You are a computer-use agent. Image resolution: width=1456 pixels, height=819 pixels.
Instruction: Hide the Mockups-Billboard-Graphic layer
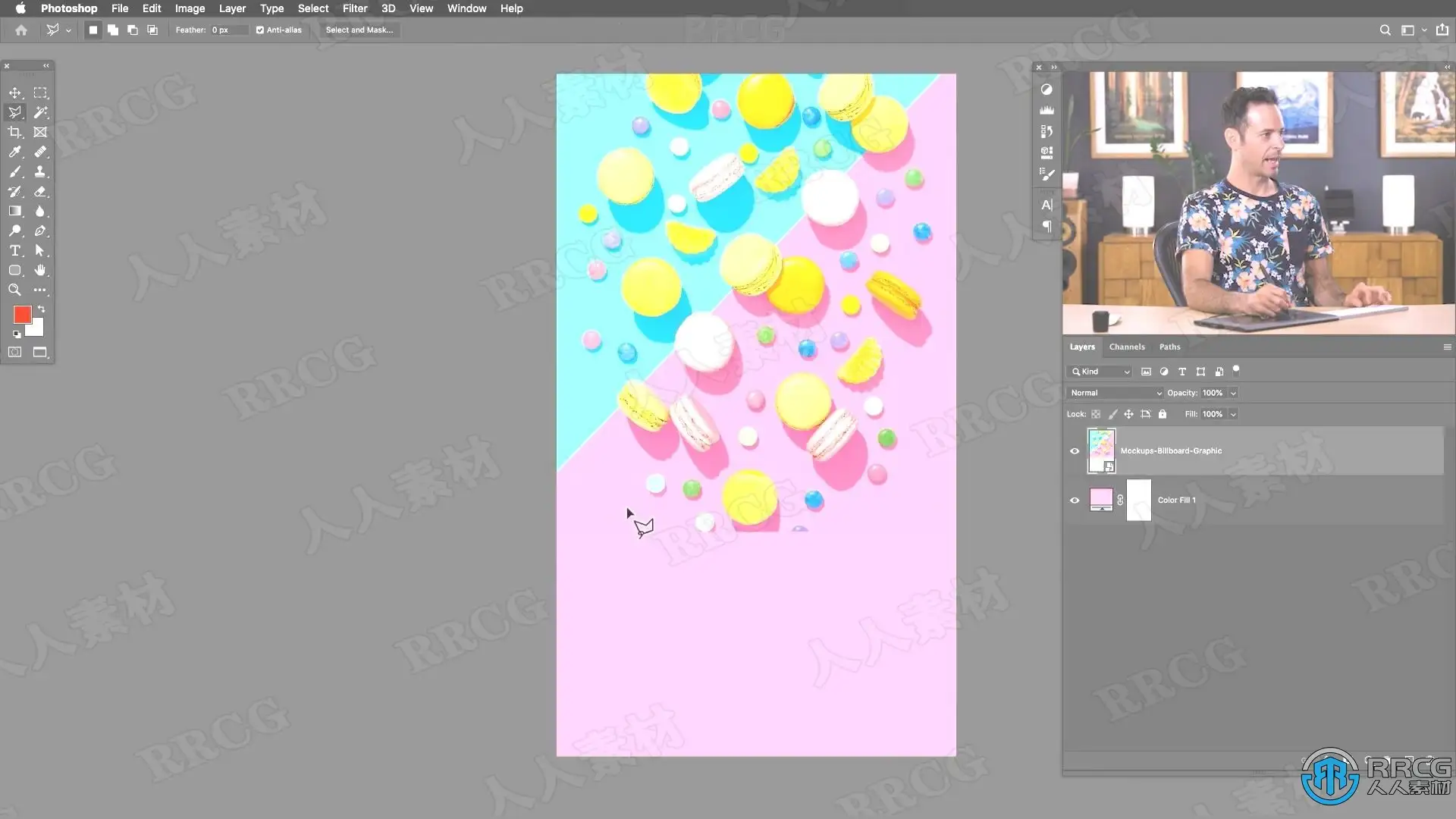coord(1075,451)
